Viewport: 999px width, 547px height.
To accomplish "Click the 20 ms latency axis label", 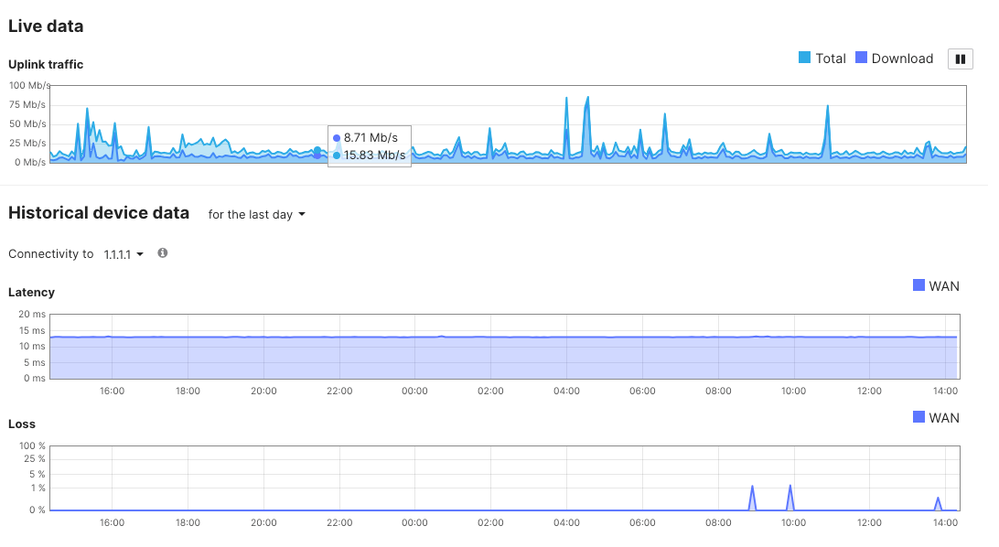I will click(32, 314).
